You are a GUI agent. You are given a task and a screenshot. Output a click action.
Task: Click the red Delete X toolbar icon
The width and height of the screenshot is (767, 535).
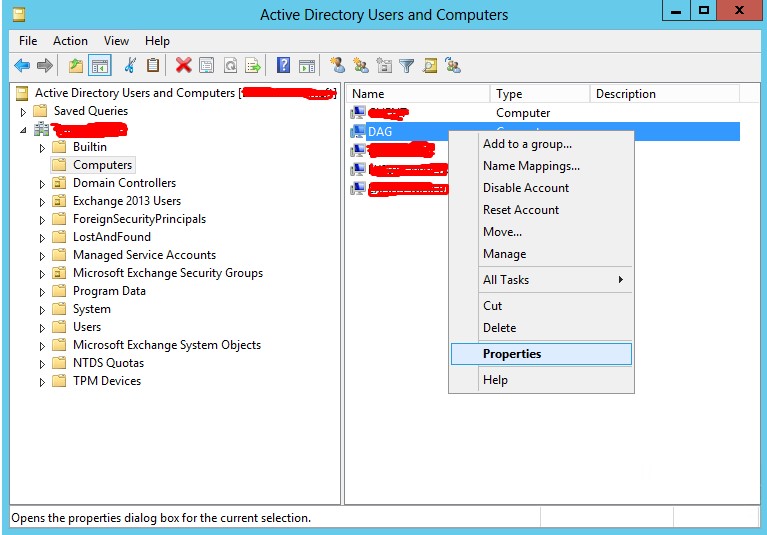pos(183,66)
